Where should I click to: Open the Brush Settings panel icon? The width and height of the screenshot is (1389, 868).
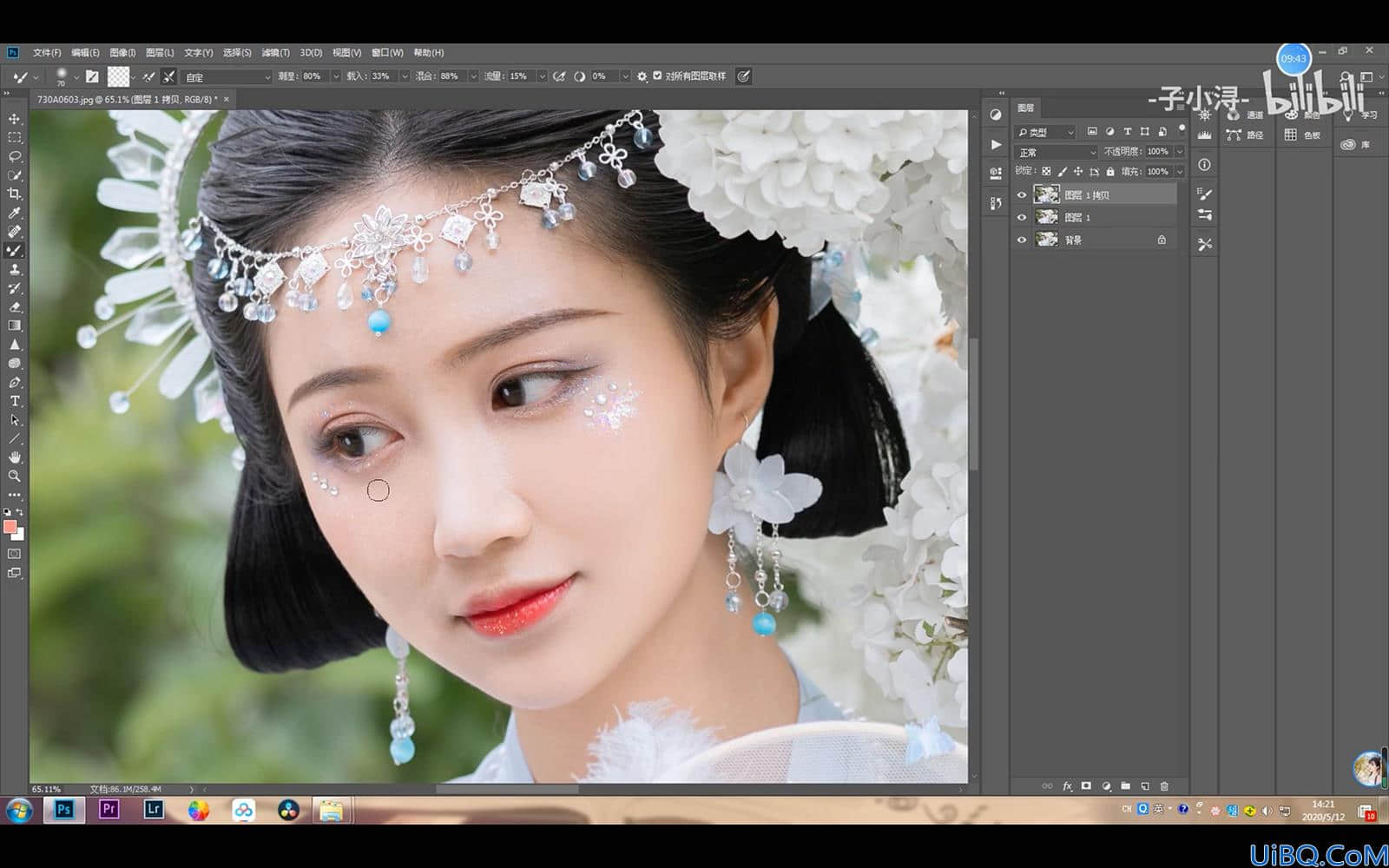pos(1204,194)
